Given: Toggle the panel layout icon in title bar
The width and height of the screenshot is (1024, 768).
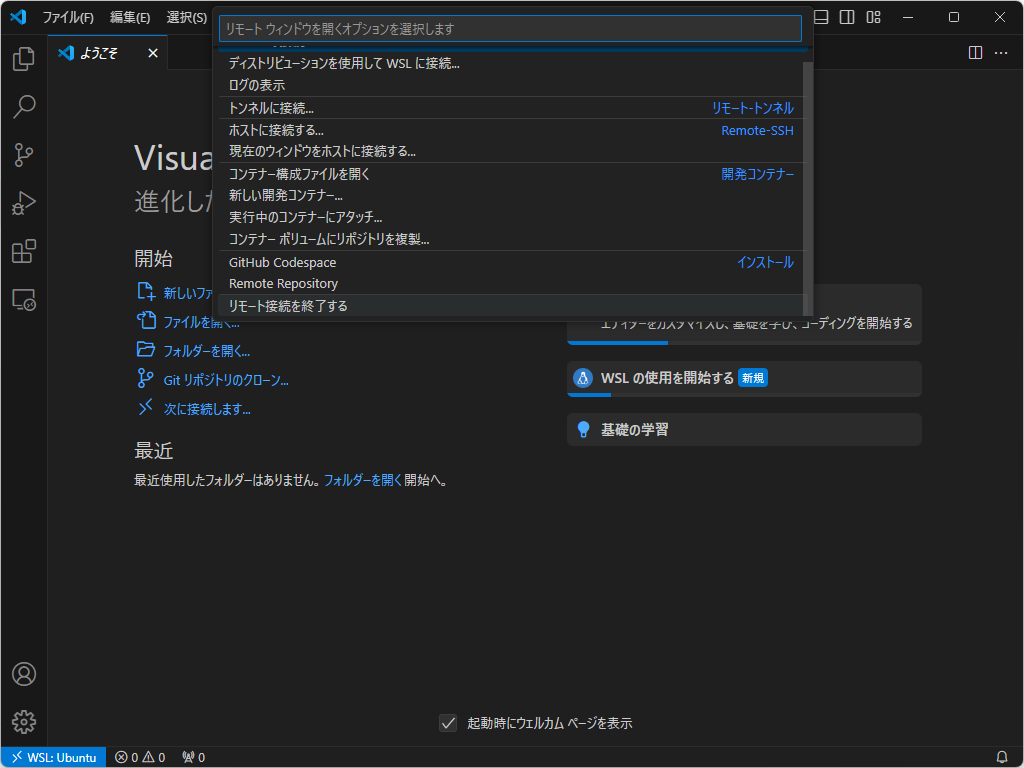Looking at the screenshot, I should click(x=822, y=17).
